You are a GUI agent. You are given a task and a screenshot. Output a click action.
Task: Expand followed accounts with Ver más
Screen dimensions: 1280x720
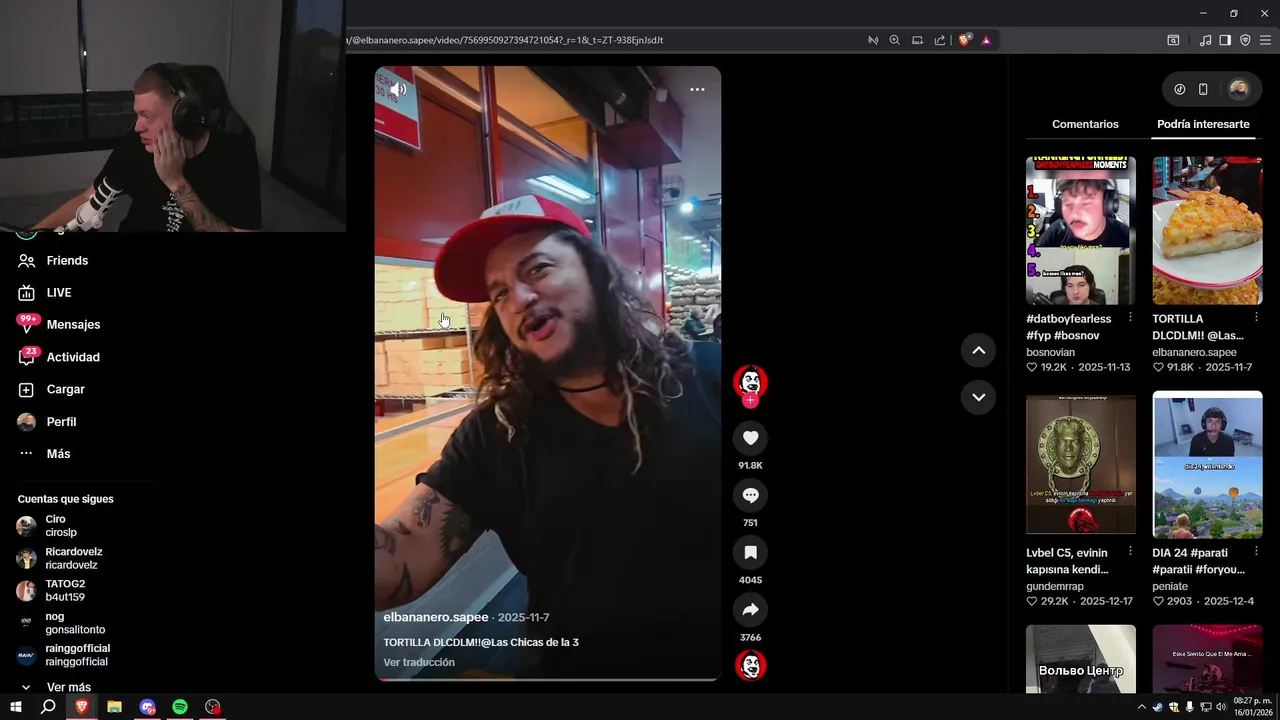tap(68, 687)
